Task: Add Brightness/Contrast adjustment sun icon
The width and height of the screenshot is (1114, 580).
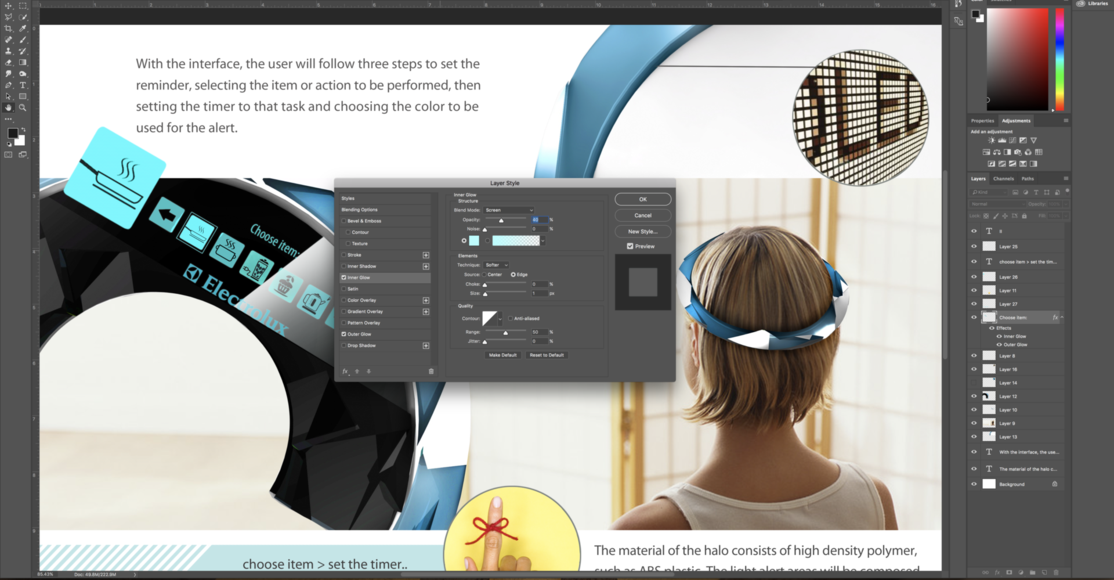Action: (991, 140)
